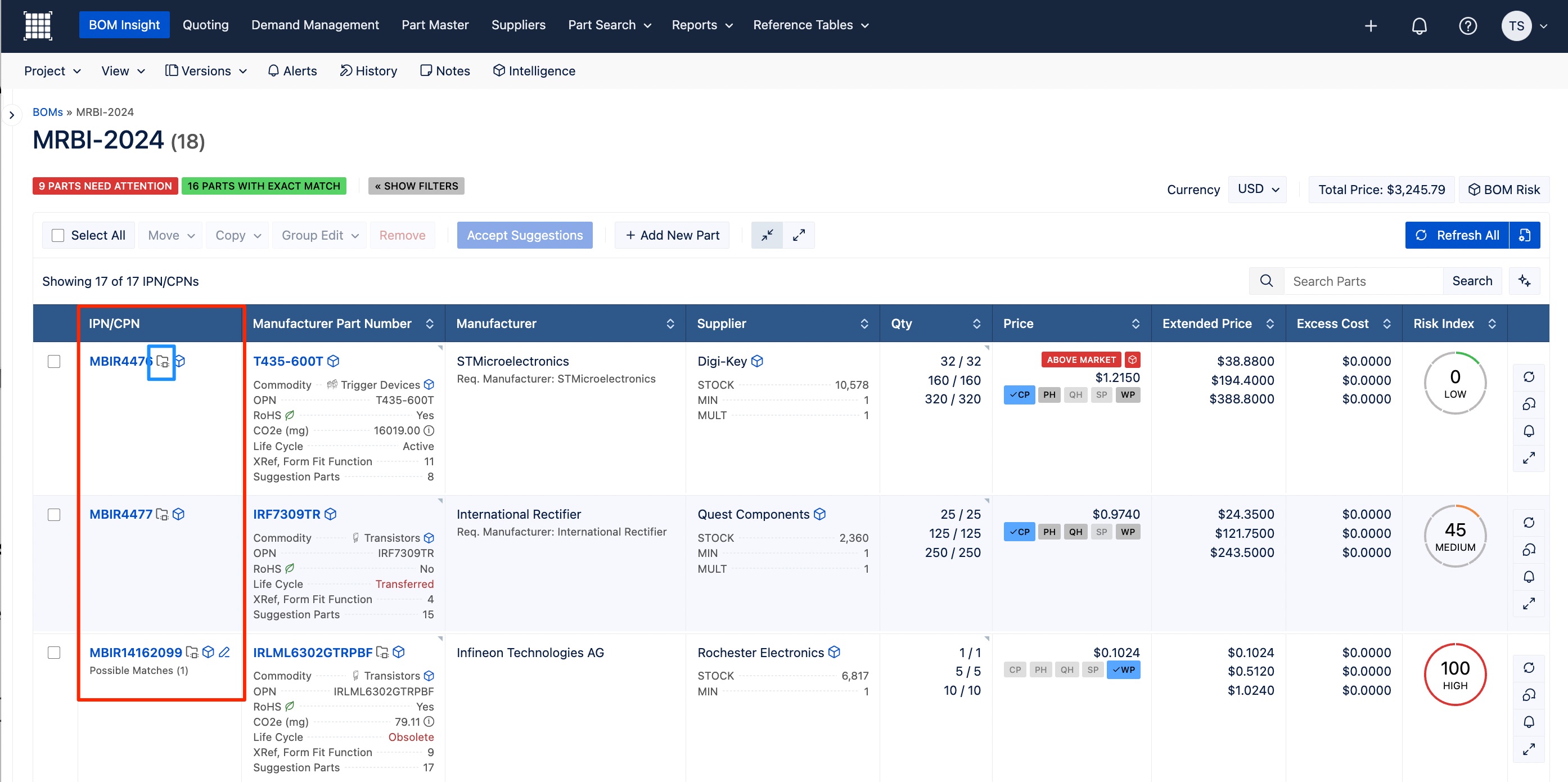This screenshot has height=782, width=1568.
Task: Click the magnifier icon in Search Parts
Action: click(x=1266, y=281)
